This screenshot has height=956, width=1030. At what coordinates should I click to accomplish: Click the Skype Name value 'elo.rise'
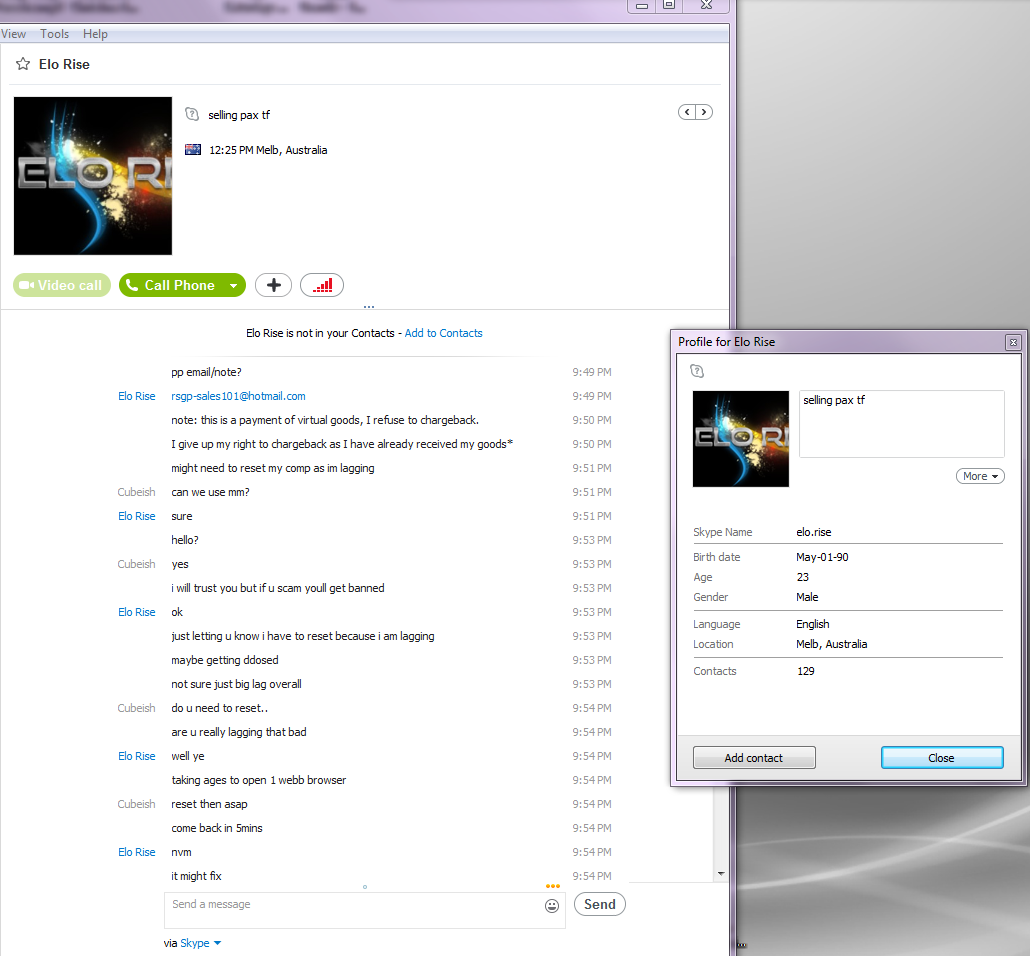[814, 532]
